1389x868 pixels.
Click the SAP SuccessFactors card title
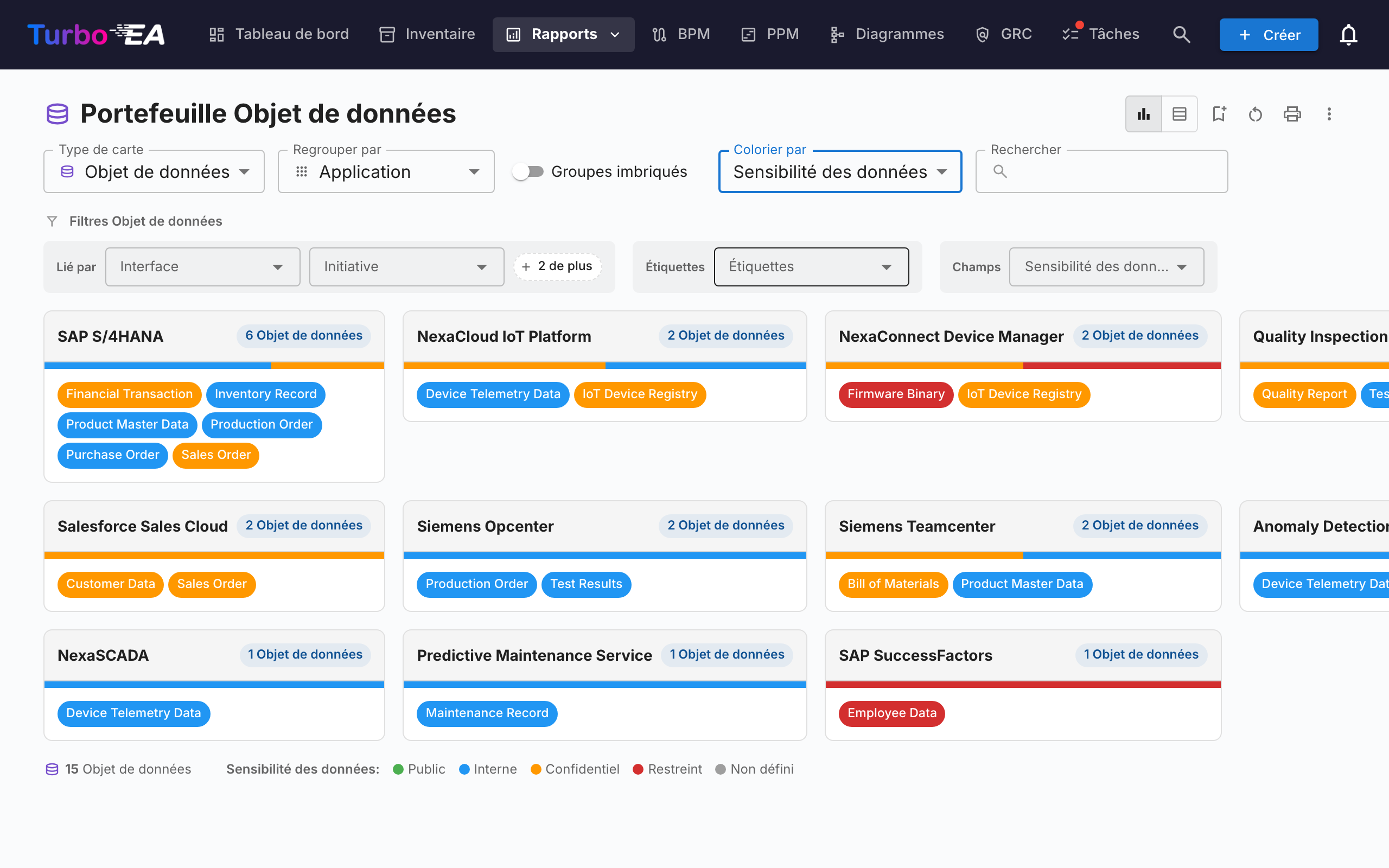pos(915,655)
